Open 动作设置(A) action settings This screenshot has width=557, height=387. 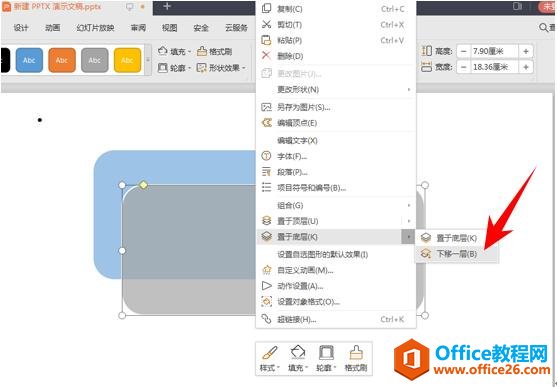(x=336, y=286)
